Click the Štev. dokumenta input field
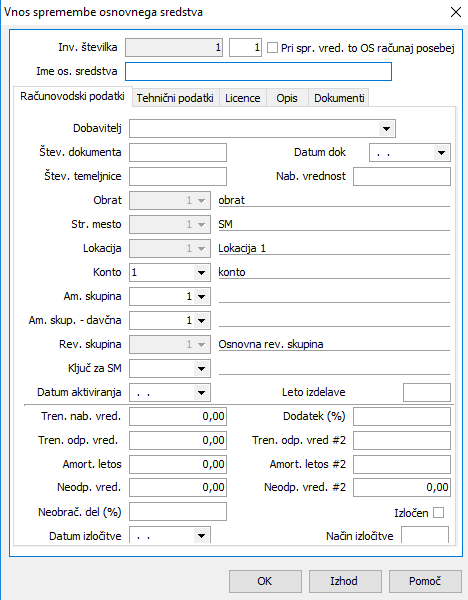This screenshot has width=468, height=600. (178, 153)
